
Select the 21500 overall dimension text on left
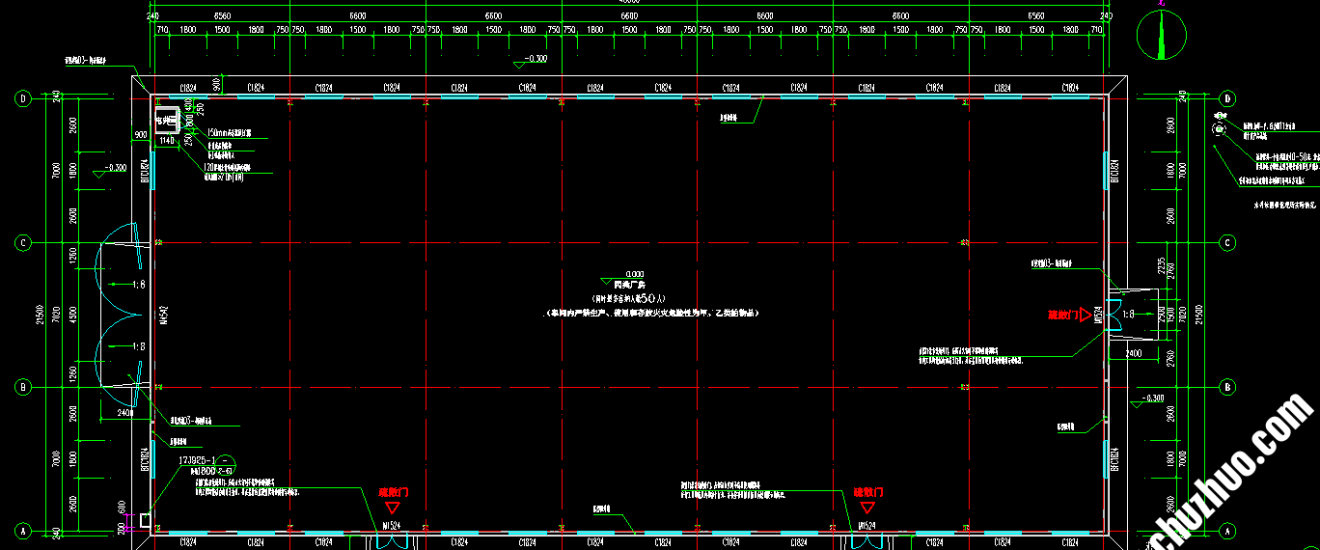click(x=41, y=314)
